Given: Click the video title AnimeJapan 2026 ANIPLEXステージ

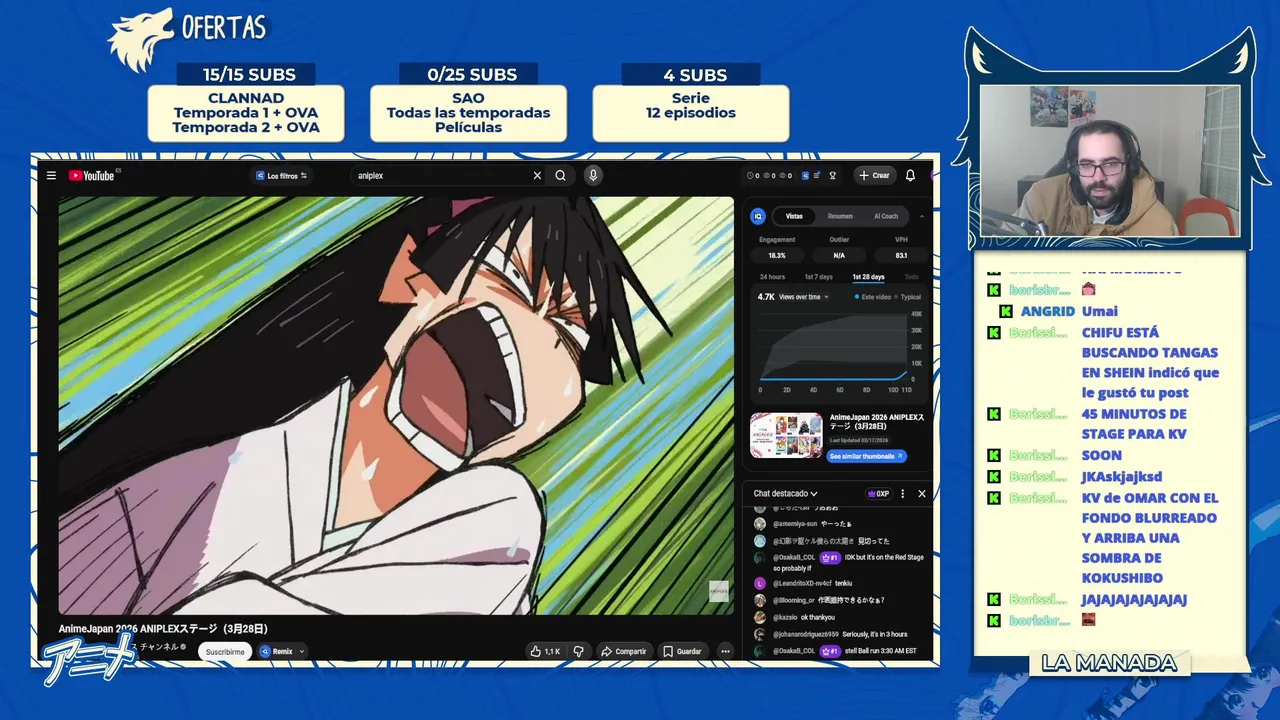Looking at the screenshot, I should click(163, 629).
